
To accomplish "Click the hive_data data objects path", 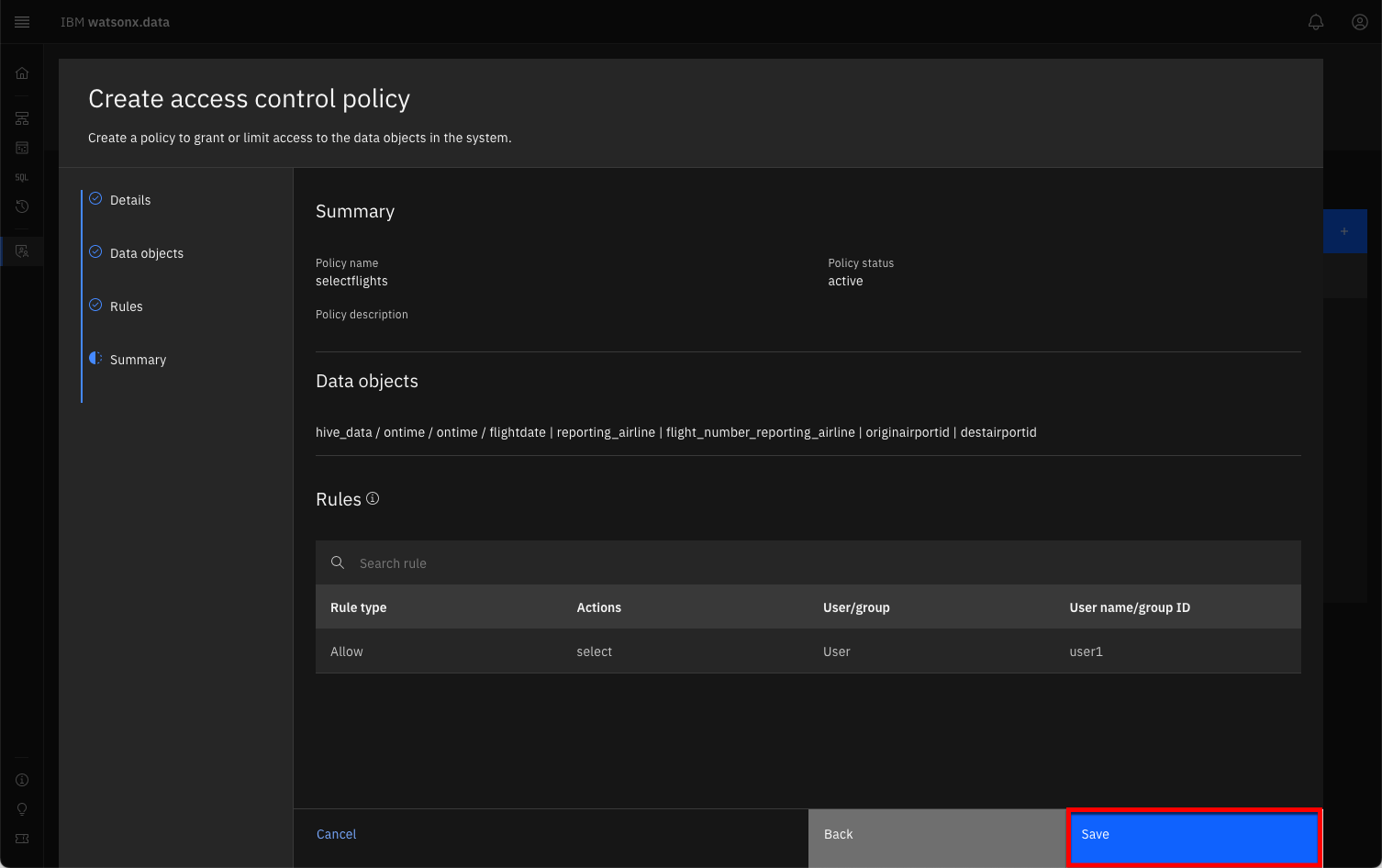I will 676,432.
